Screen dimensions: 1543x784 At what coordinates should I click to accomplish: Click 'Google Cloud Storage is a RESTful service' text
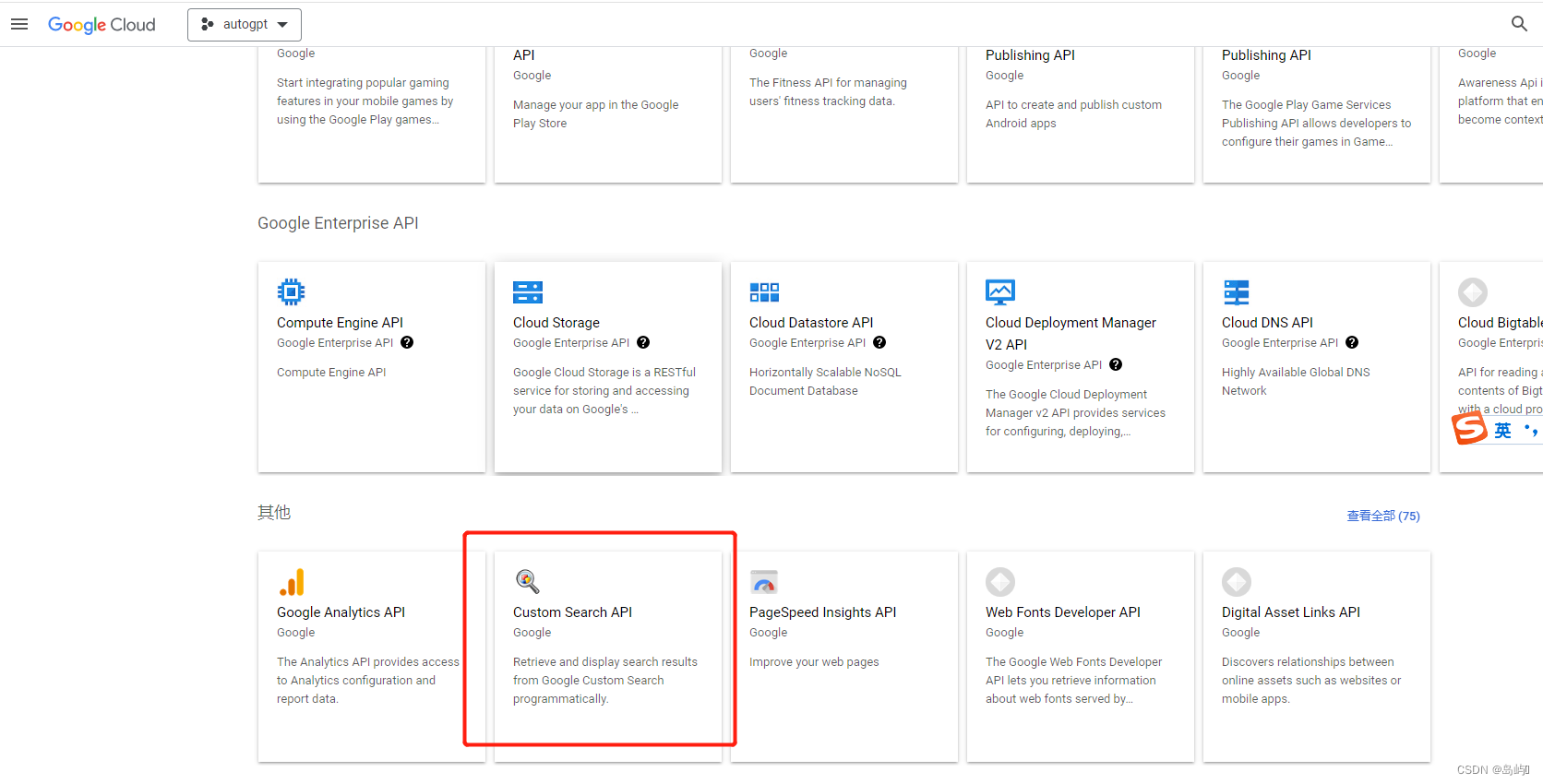click(604, 391)
